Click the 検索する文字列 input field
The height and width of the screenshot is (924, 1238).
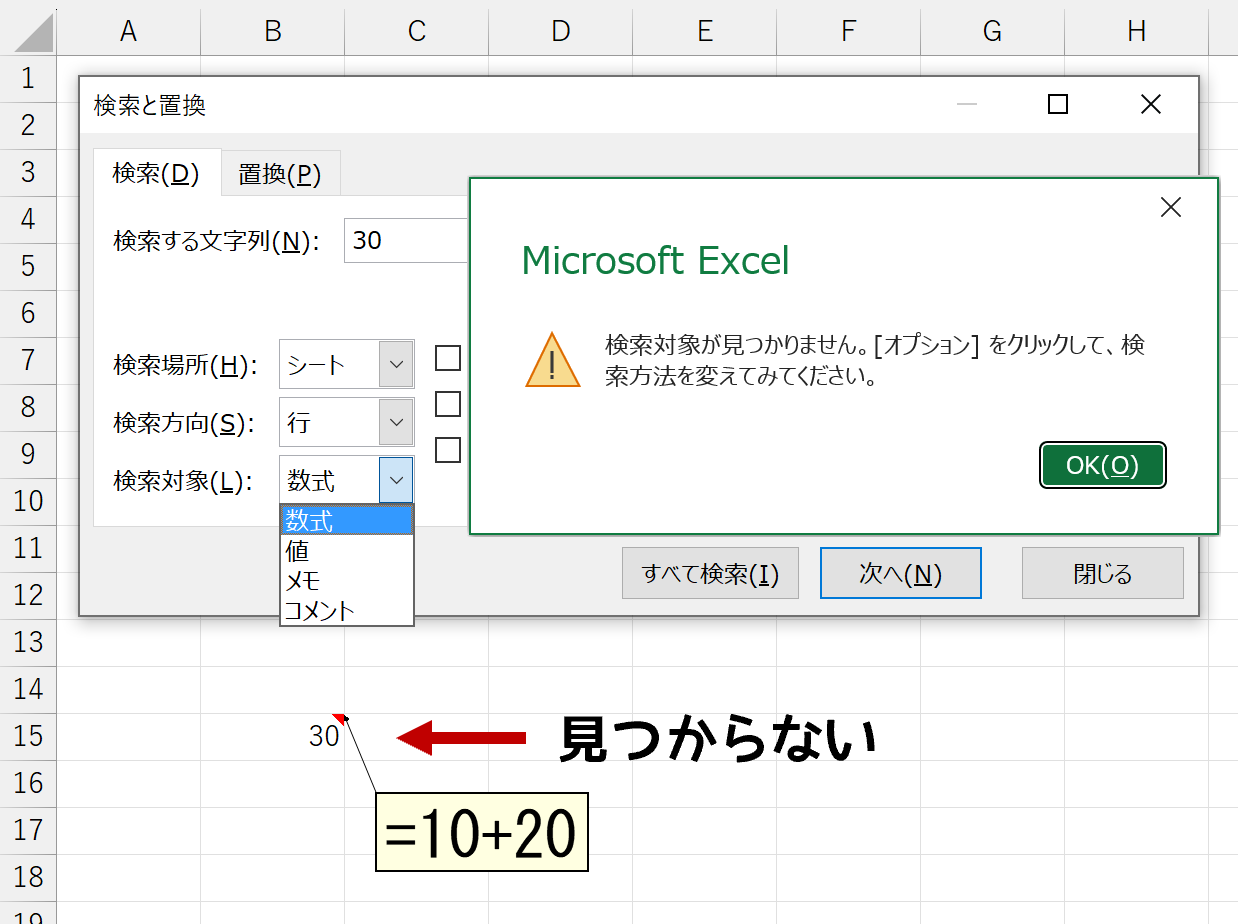(x=406, y=241)
